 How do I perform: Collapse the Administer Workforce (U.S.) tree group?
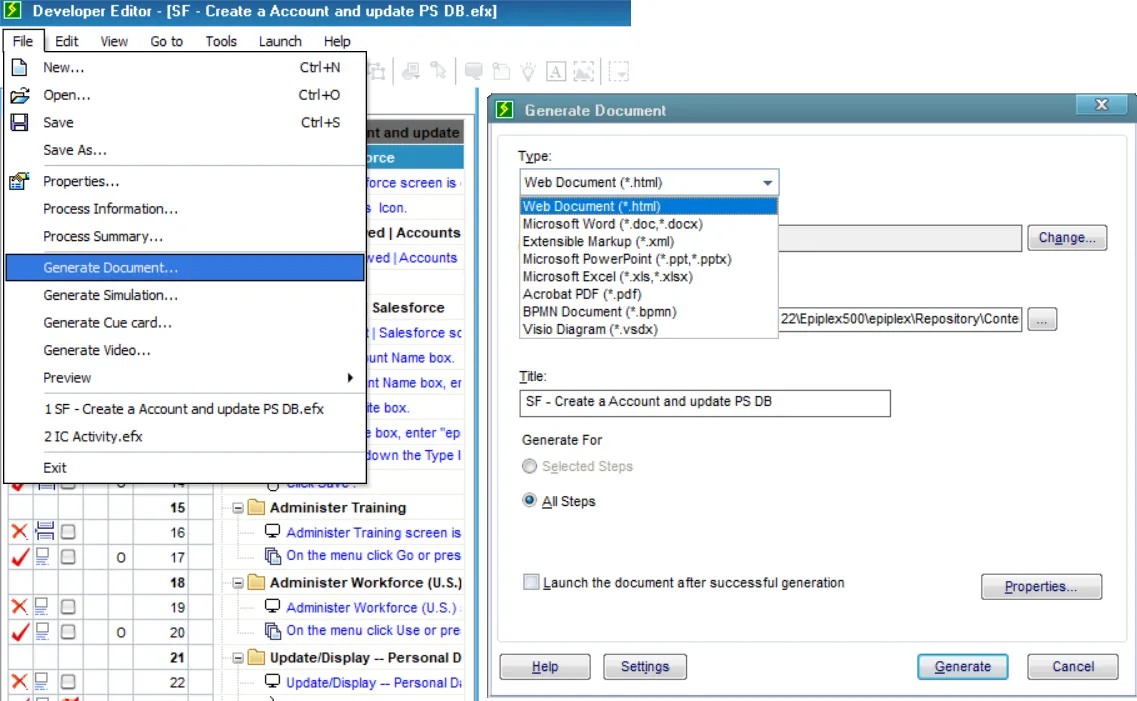click(238, 582)
